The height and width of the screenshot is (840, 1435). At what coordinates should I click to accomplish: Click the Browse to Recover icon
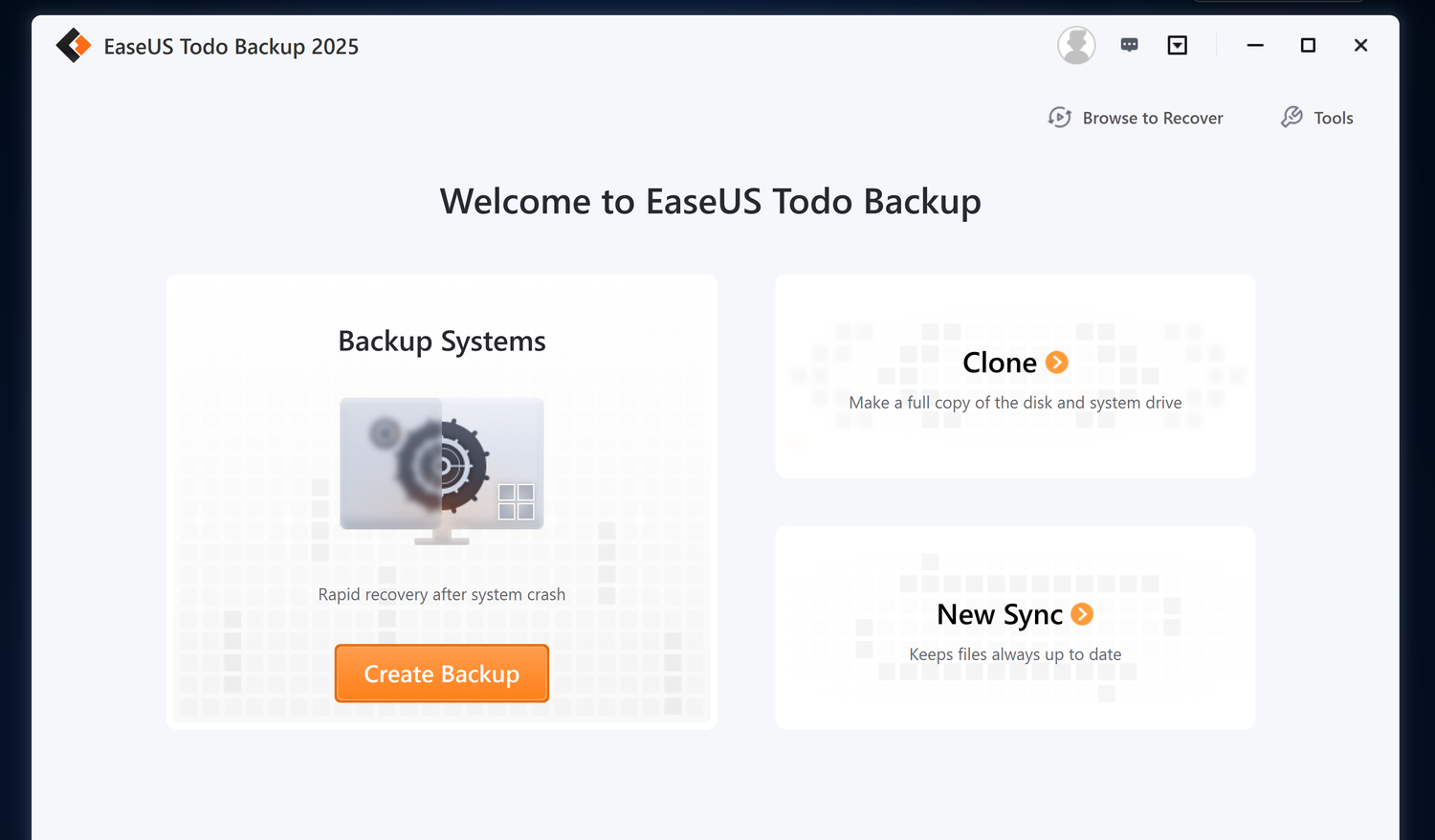pos(1059,118)
